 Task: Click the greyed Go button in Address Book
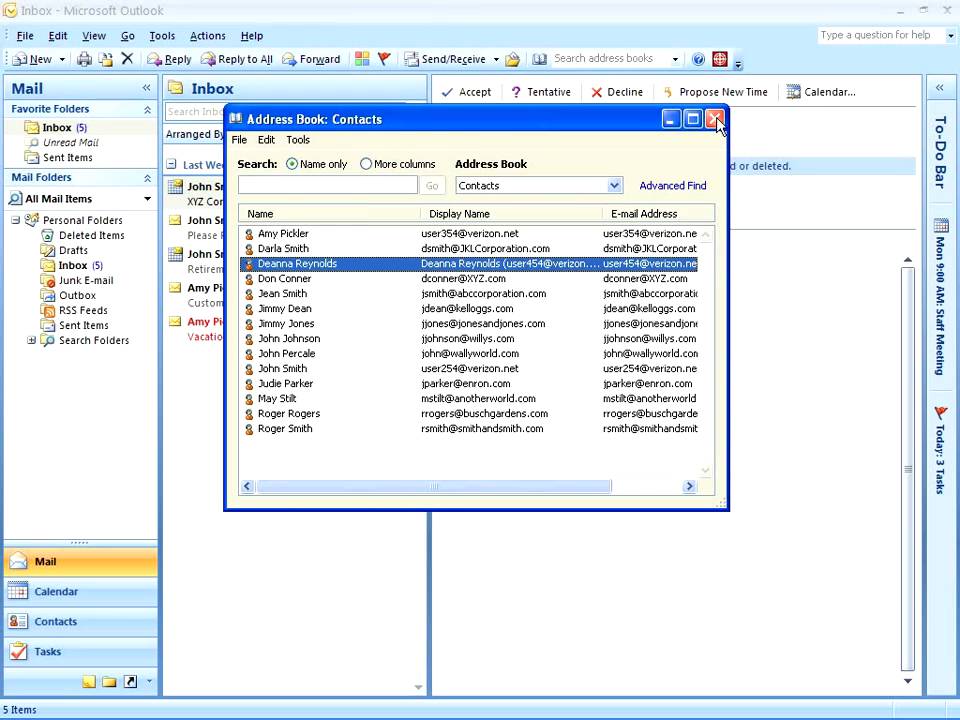[432, 186]
